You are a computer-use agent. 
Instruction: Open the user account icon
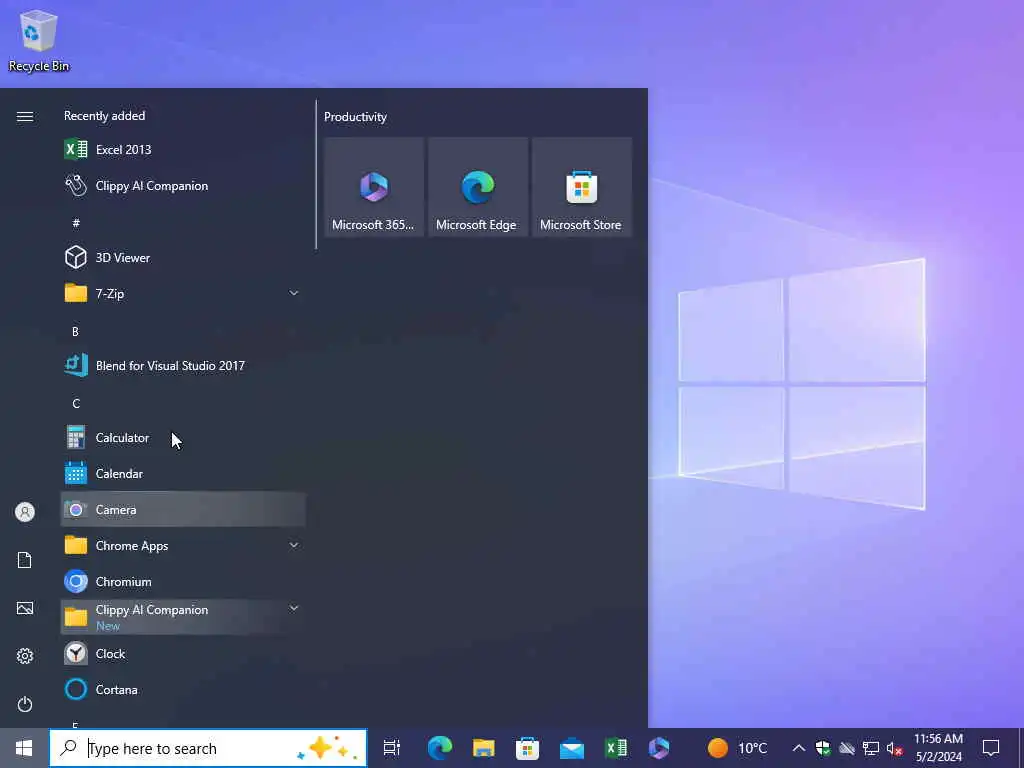[25, 512]
